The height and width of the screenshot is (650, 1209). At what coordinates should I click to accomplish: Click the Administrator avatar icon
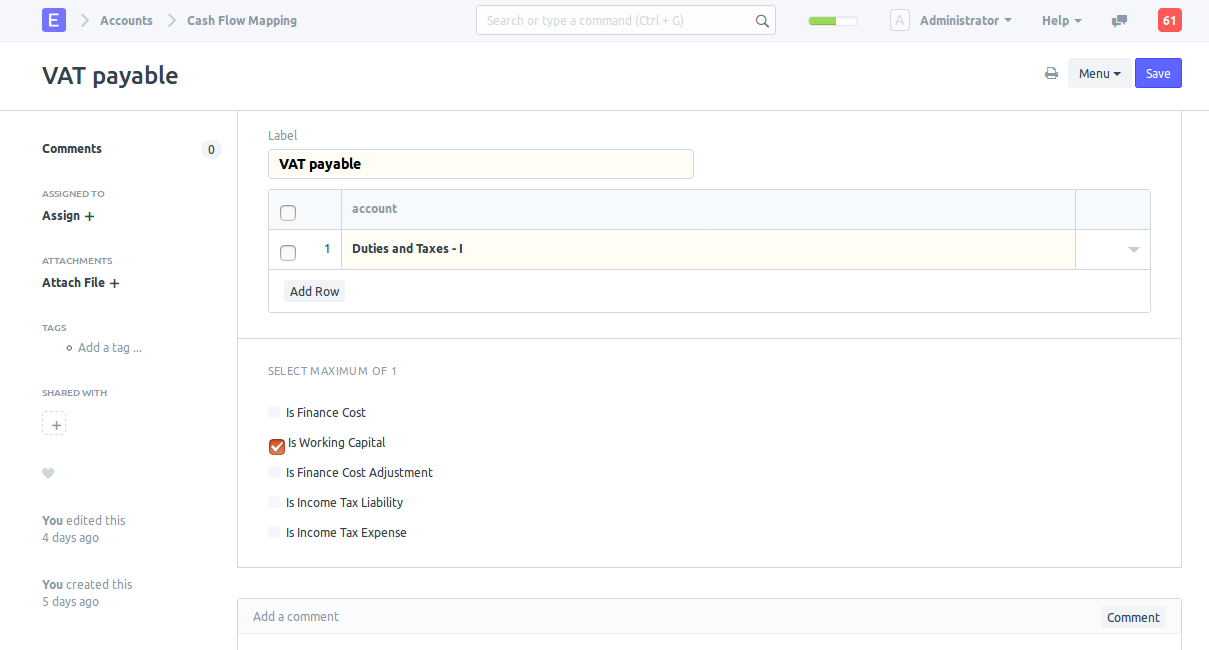(899, 20)
